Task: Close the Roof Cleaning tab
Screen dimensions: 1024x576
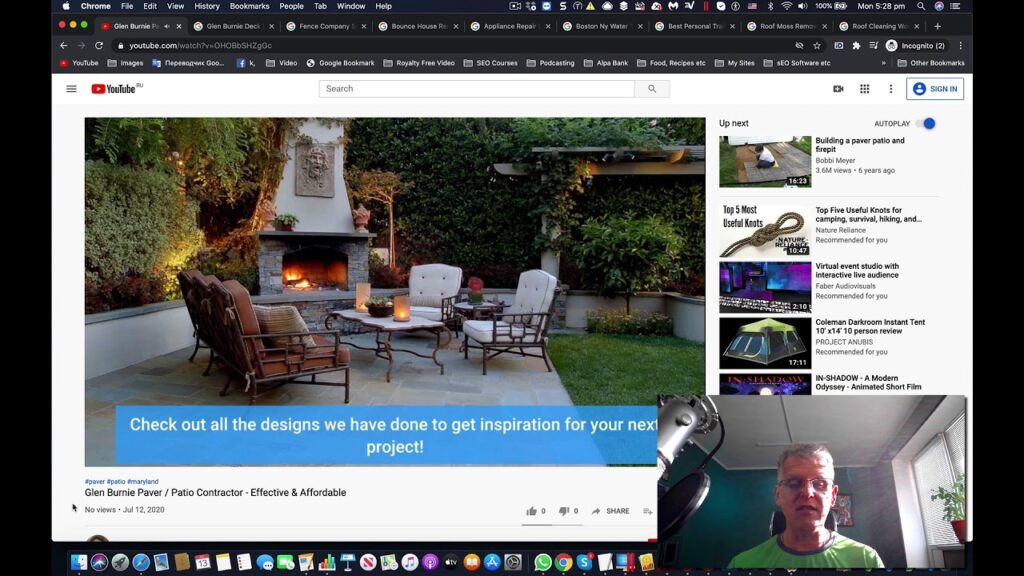Action: click(917, 26)
